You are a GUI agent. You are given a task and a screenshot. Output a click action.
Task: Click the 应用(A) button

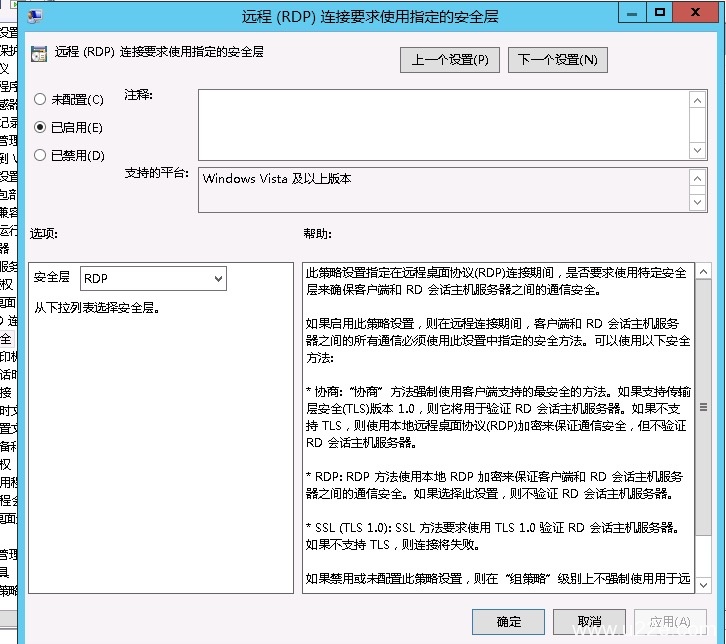tap(670, 621)
